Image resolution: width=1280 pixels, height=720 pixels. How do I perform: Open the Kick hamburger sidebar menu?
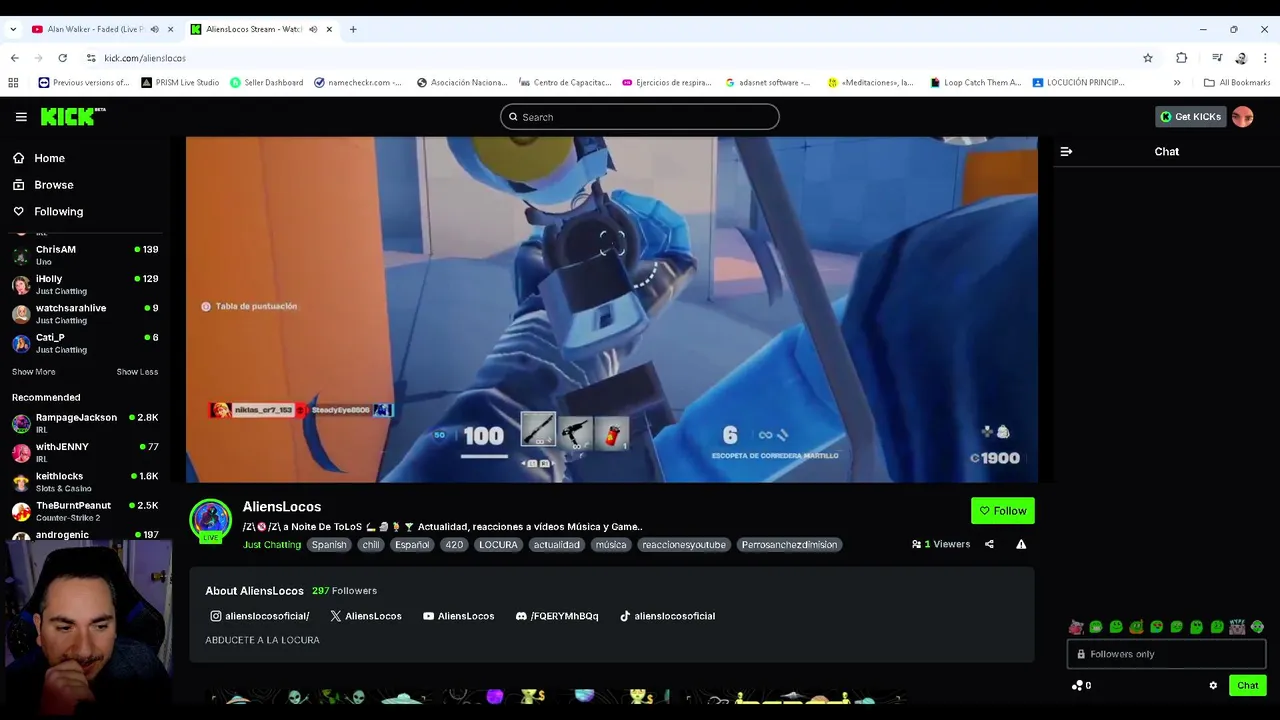[21, 117]
